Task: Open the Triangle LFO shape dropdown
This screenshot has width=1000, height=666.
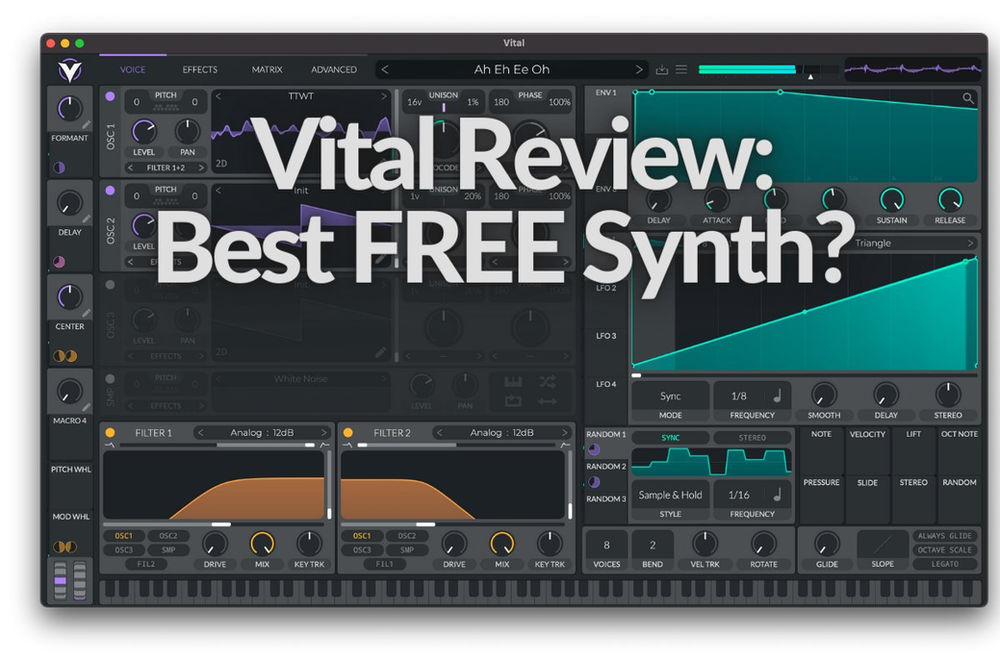Action: [910, 242]
